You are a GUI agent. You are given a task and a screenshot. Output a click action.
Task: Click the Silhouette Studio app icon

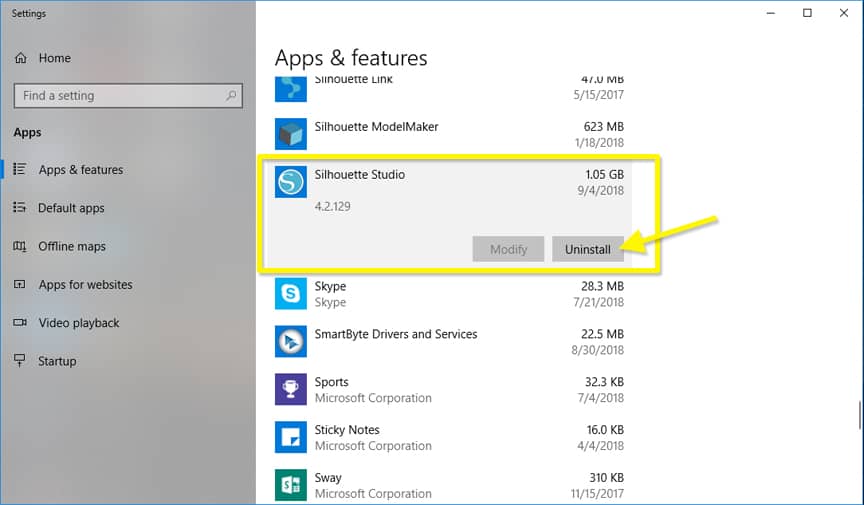291,181
